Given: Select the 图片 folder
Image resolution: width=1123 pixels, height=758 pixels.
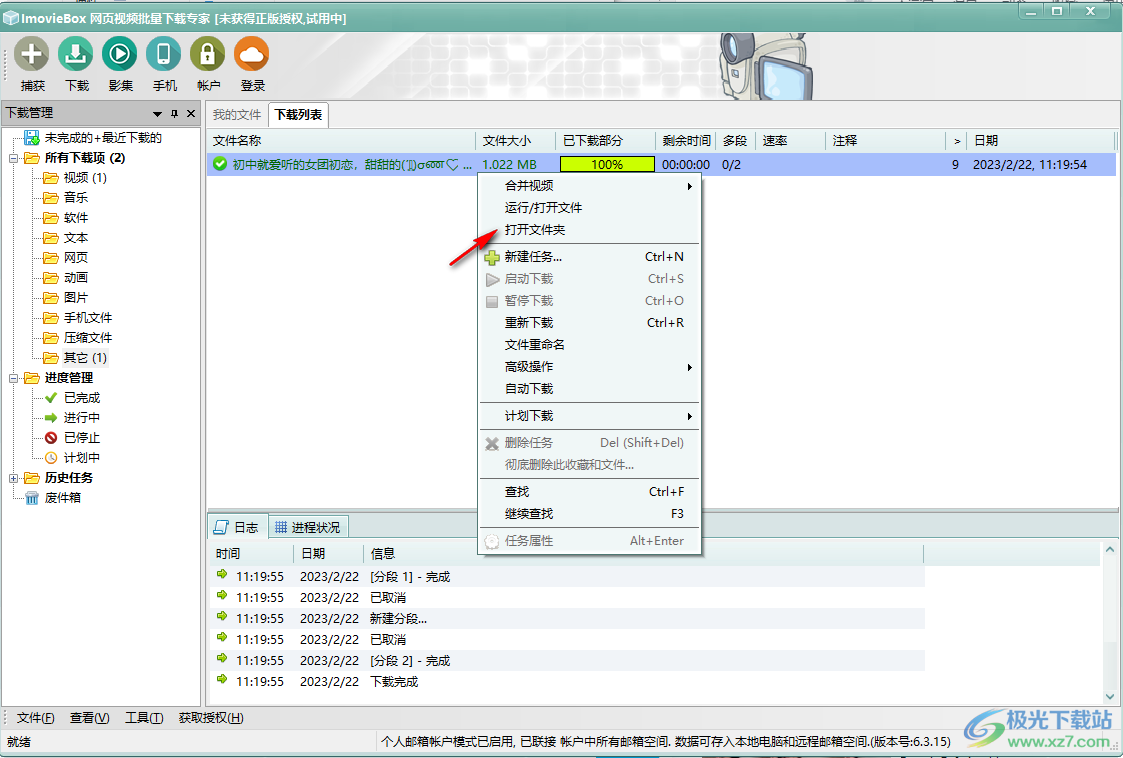Looking at the screenshot, I should 75,298.
